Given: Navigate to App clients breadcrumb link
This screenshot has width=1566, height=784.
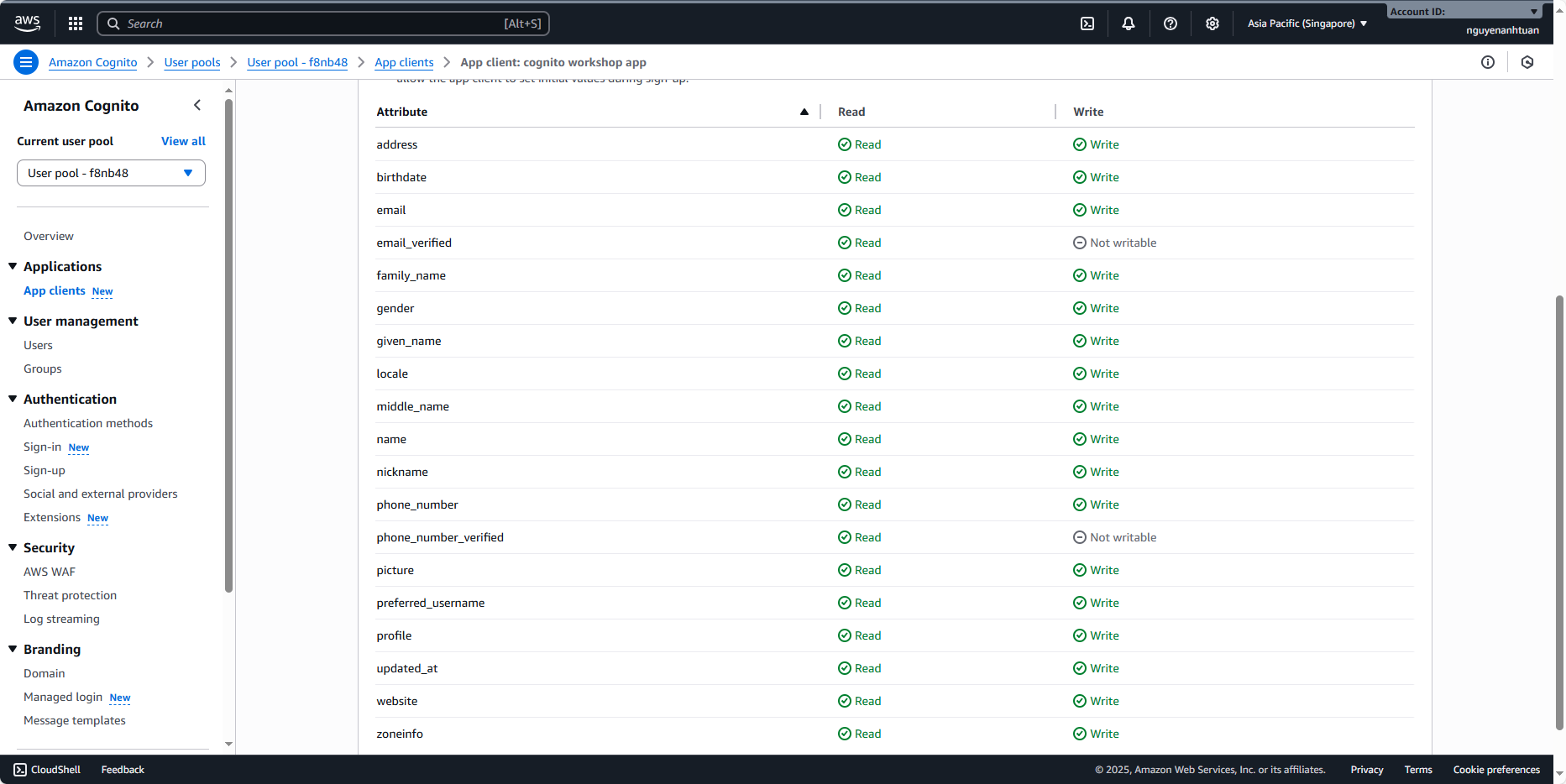Looking at the screenshot, I should point(404,62).
